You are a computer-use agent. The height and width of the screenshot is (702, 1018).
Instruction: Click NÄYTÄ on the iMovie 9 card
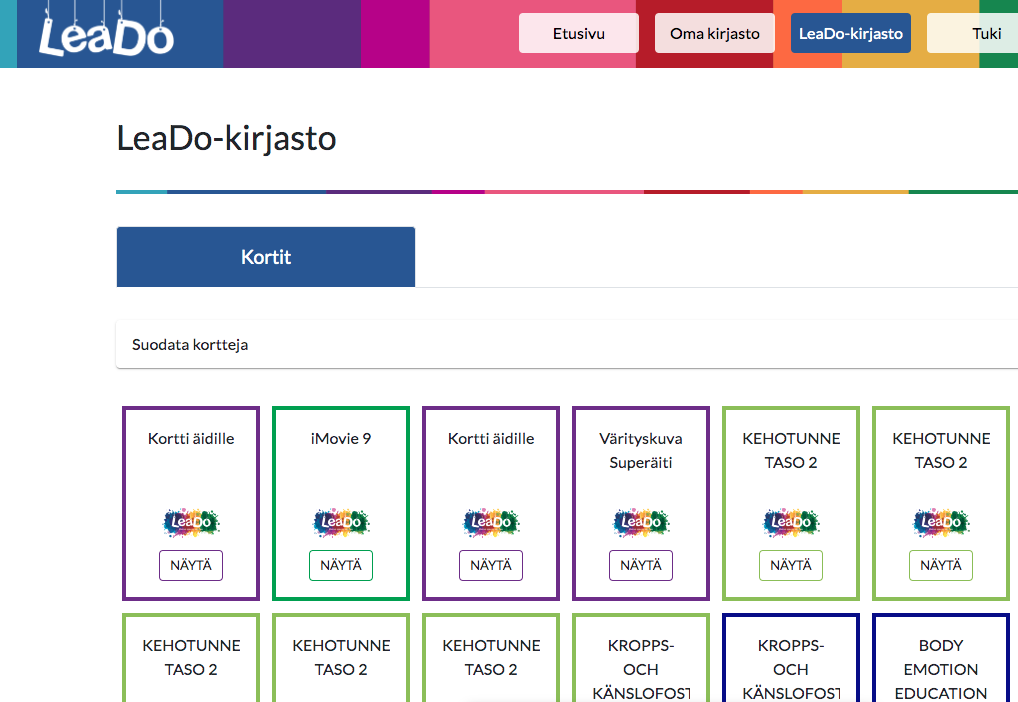[341, 565]
